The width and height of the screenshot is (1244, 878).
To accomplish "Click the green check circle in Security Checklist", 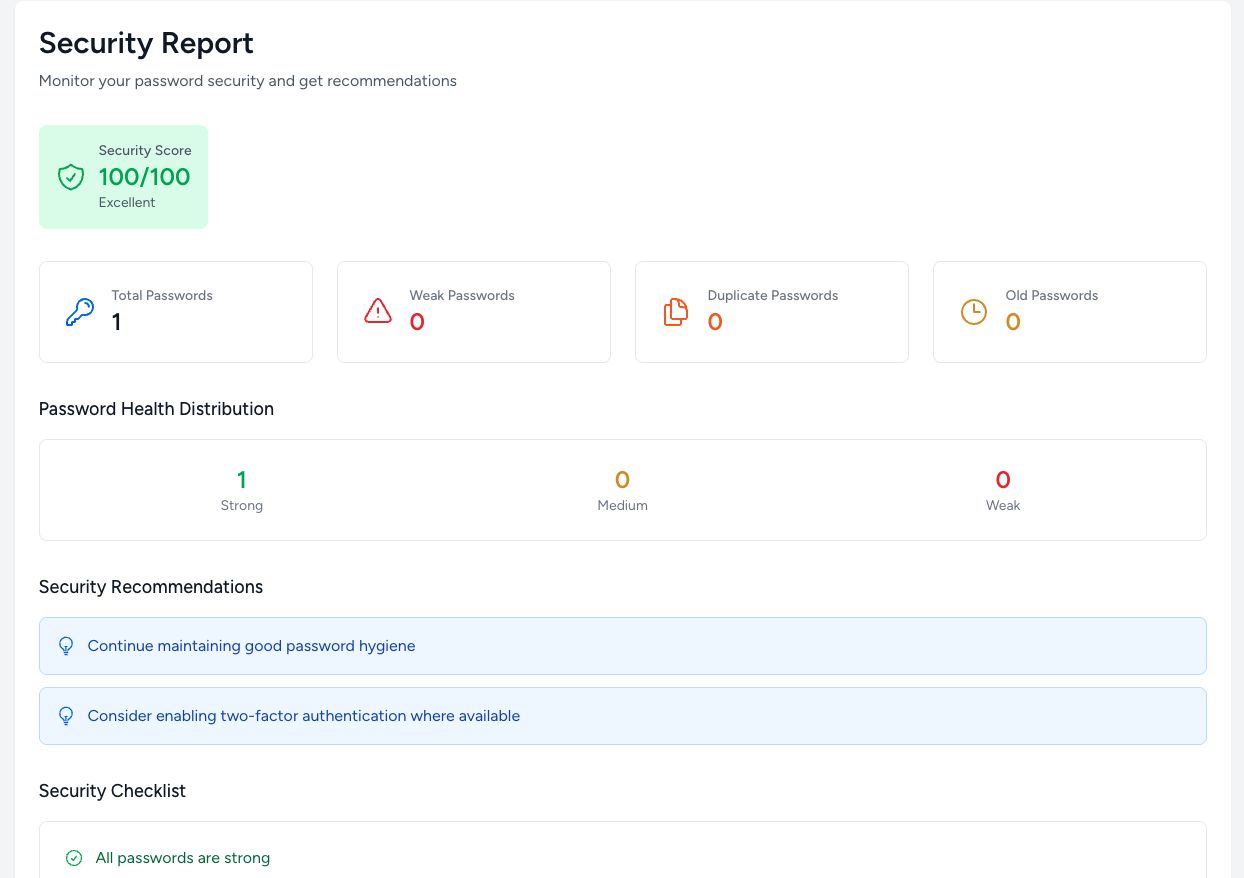I will pyautogui.click(x=73, y=858).
